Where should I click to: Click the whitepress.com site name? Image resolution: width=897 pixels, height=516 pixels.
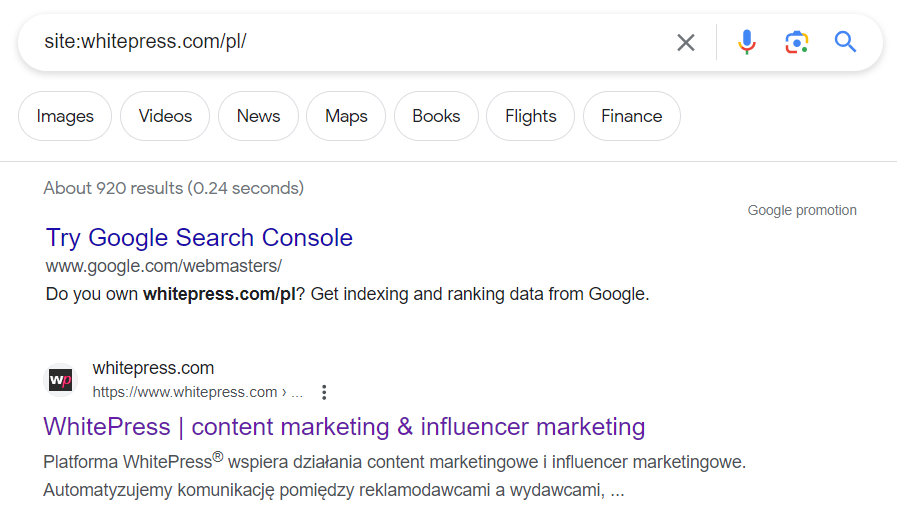153,368
